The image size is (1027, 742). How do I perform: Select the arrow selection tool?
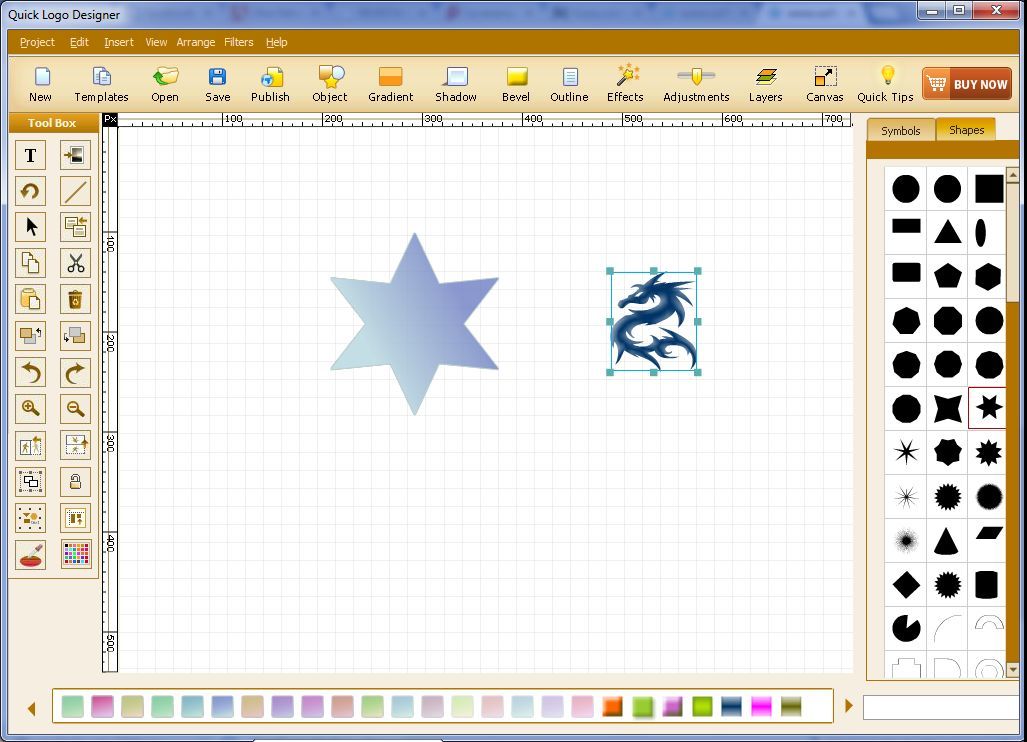tap(30, 227)
